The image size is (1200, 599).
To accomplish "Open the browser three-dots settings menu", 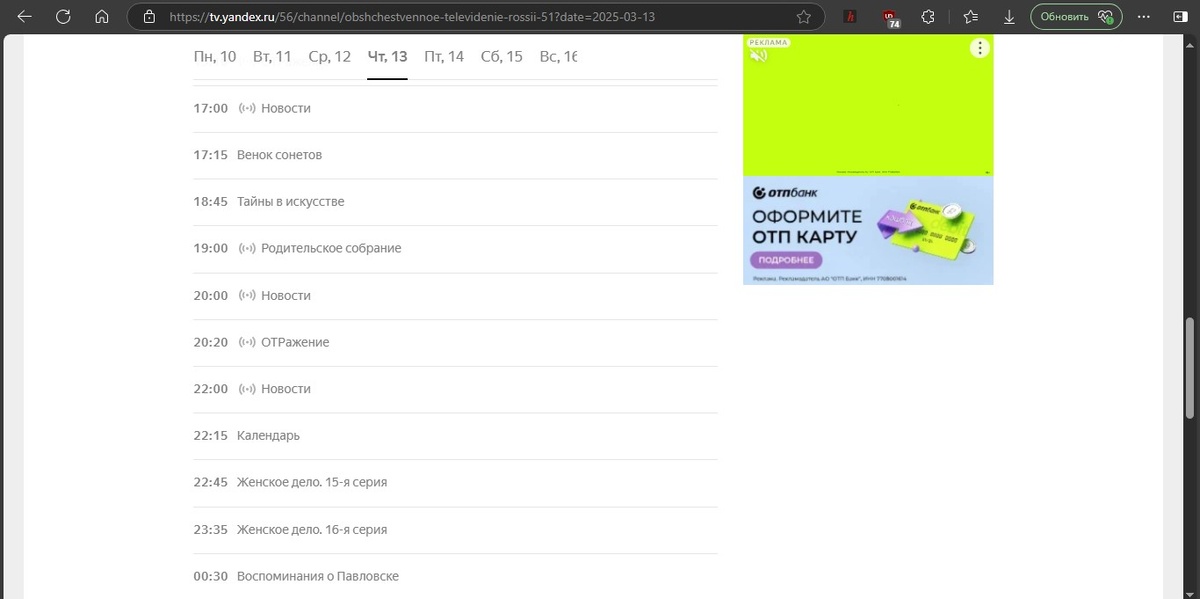I will [1144, 17].
